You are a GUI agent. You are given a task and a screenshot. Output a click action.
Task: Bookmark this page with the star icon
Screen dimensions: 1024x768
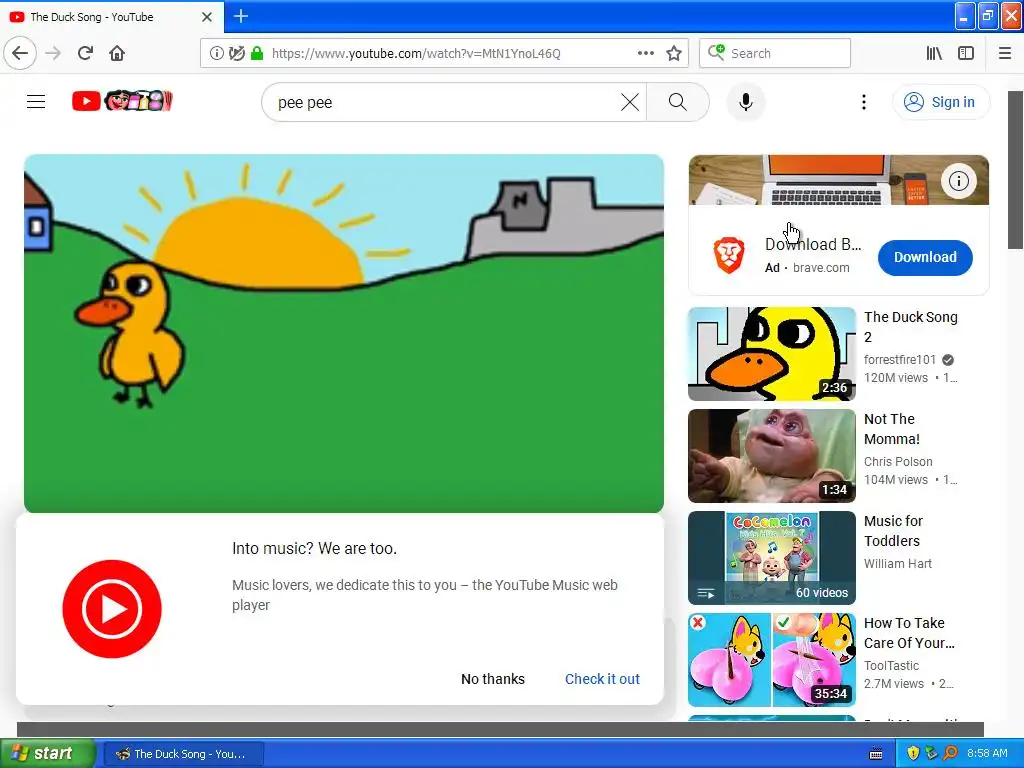(674, 53)
